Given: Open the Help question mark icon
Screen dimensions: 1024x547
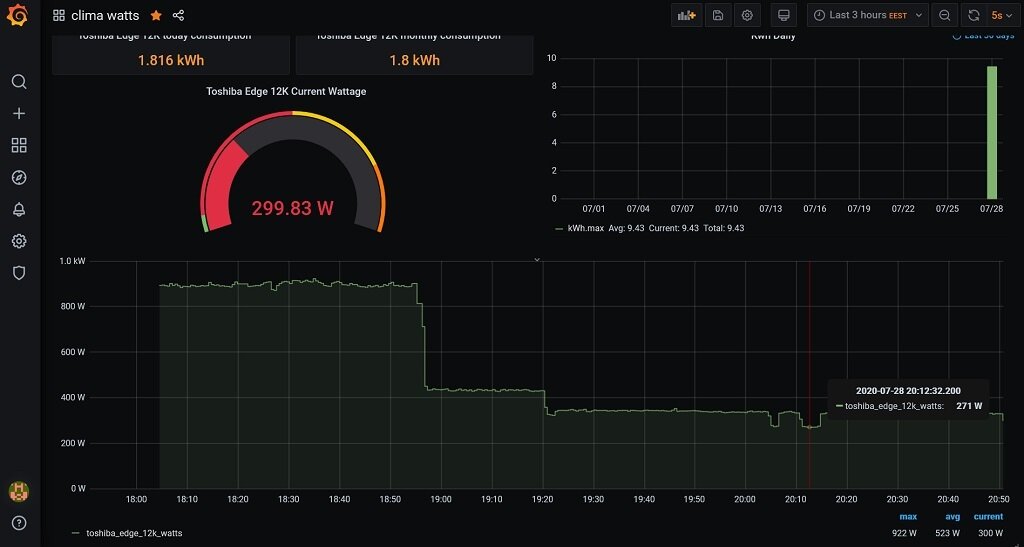Looking at the screenshot, I should (19, 523).
